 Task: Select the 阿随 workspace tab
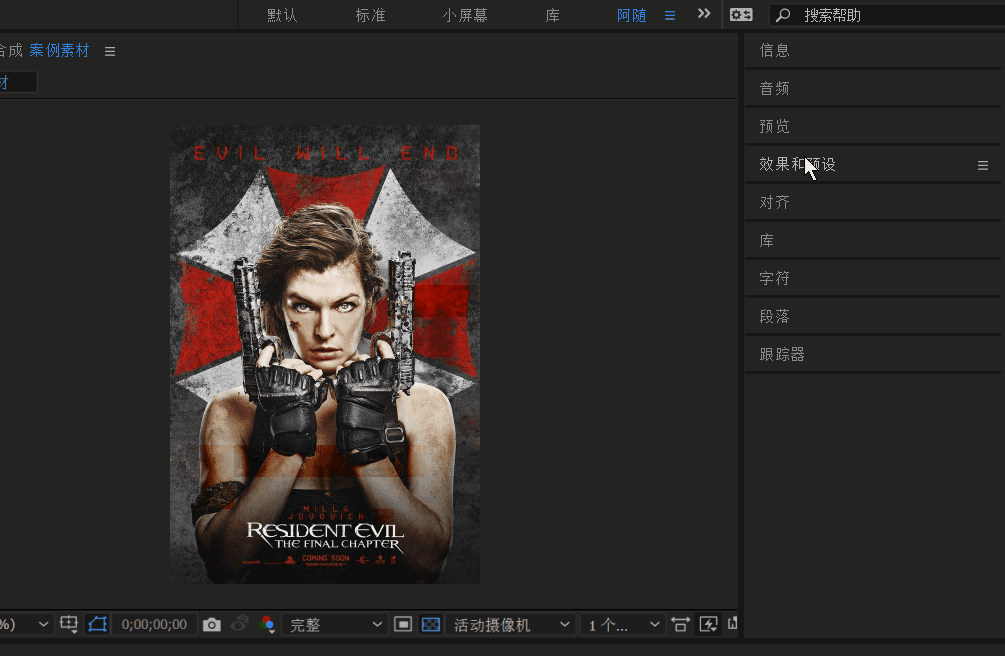click(x=631, y=15)
